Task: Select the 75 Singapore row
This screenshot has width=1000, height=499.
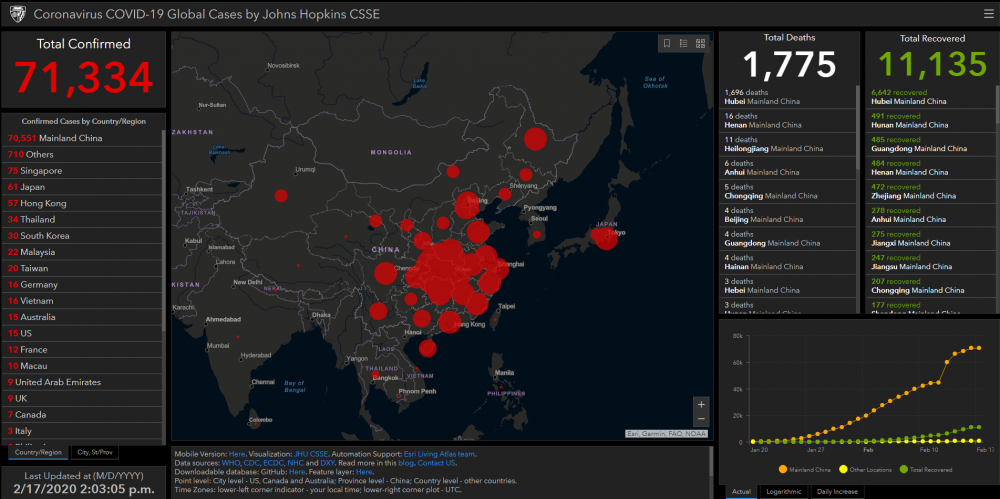Action: coord(82,170)
